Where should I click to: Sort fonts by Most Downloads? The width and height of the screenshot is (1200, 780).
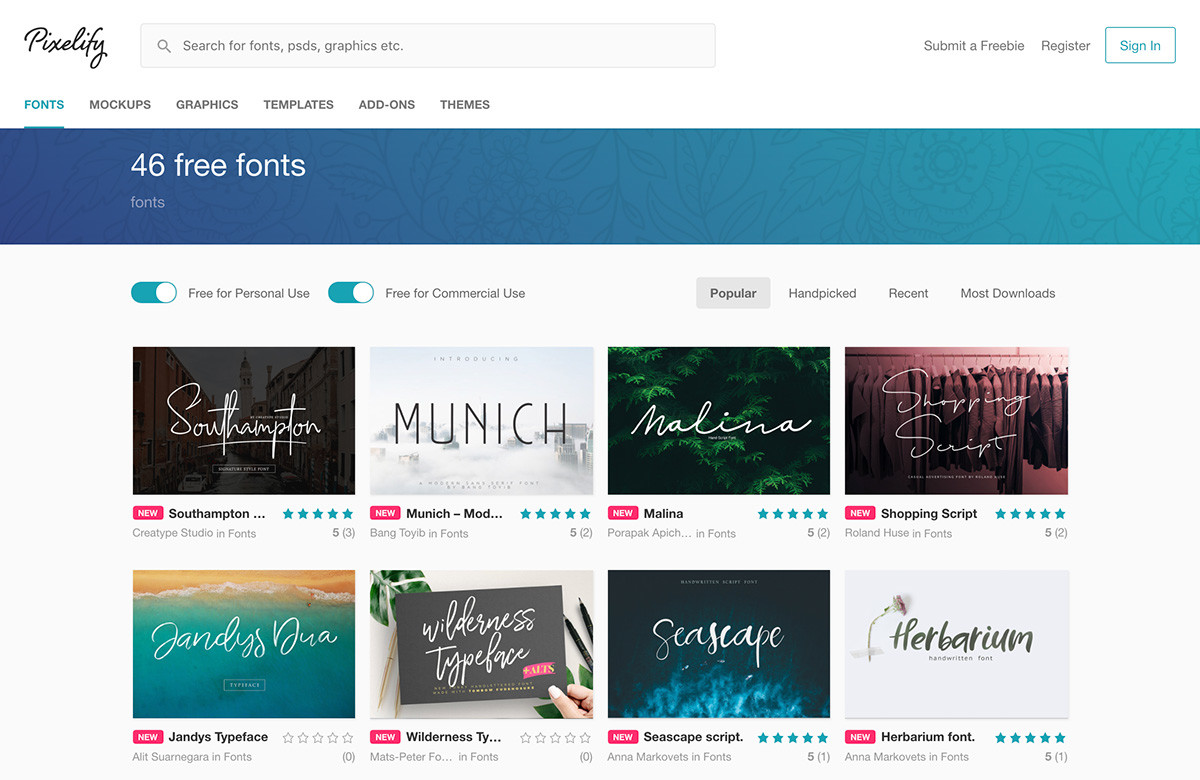point(1007,293)
